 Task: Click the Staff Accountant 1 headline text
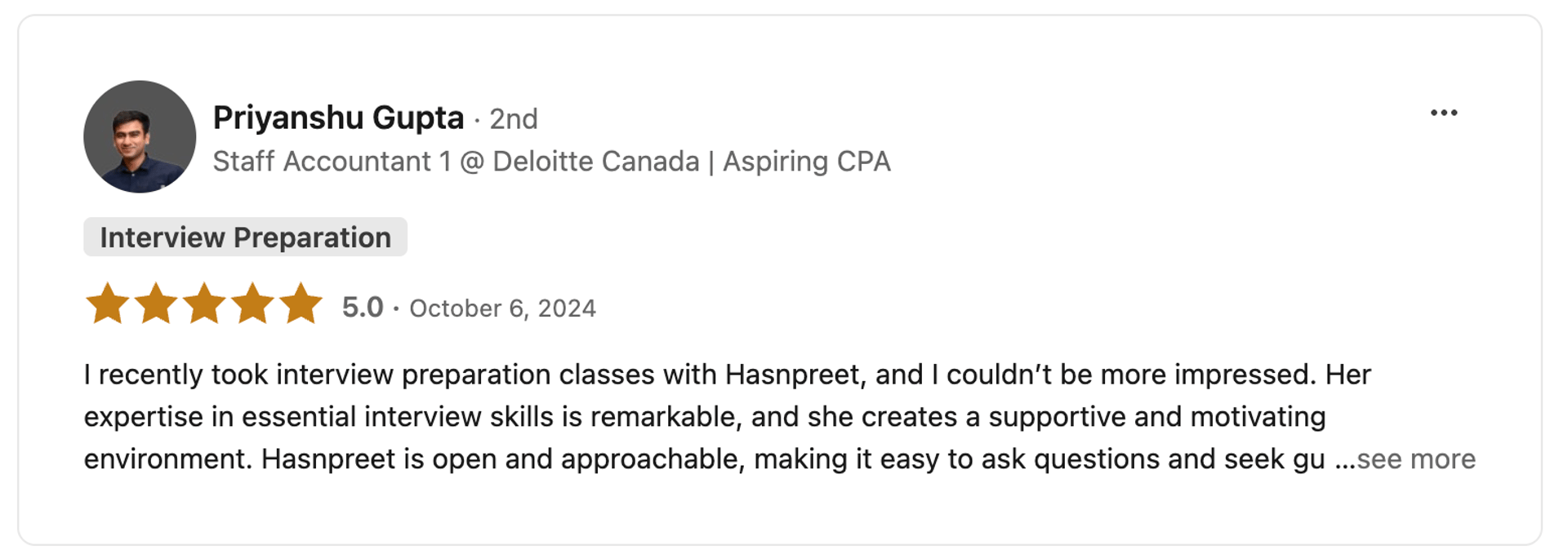tap(332, 162)
